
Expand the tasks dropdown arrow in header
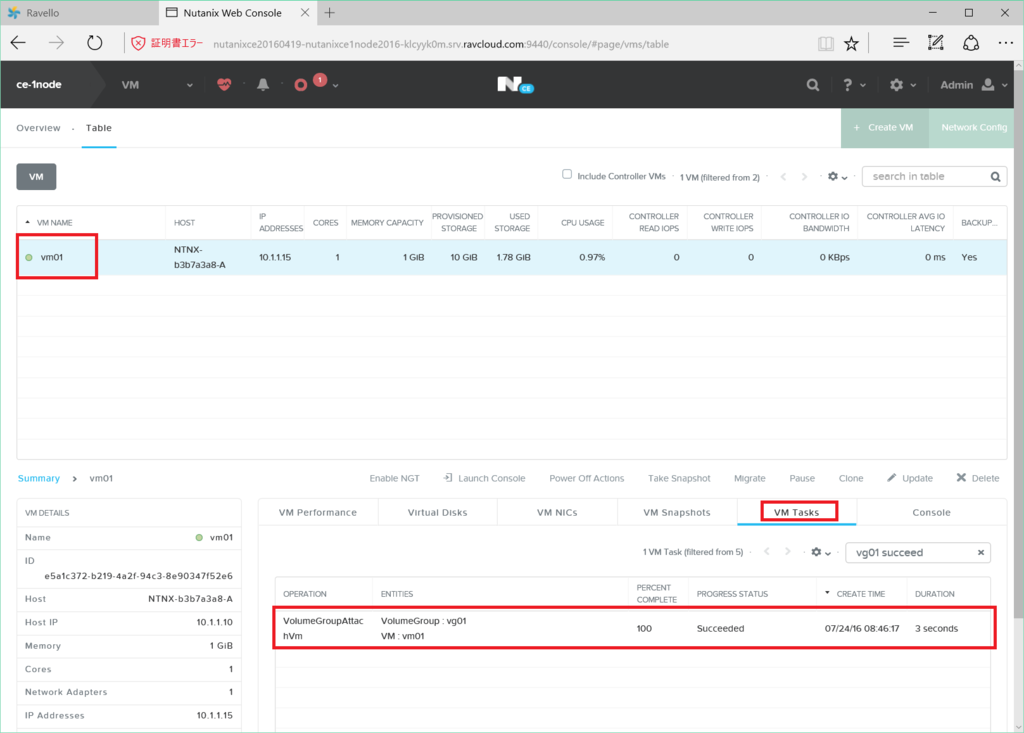(336, 86)
